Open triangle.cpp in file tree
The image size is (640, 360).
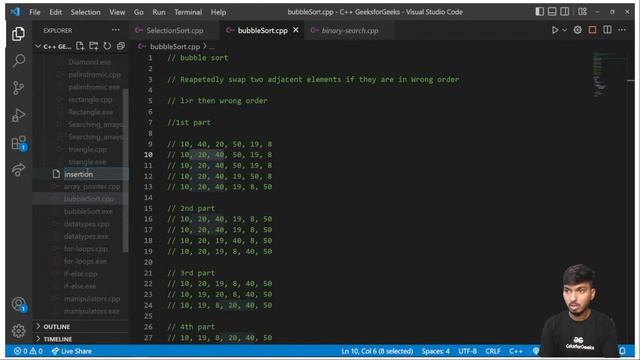coord(87,149)
